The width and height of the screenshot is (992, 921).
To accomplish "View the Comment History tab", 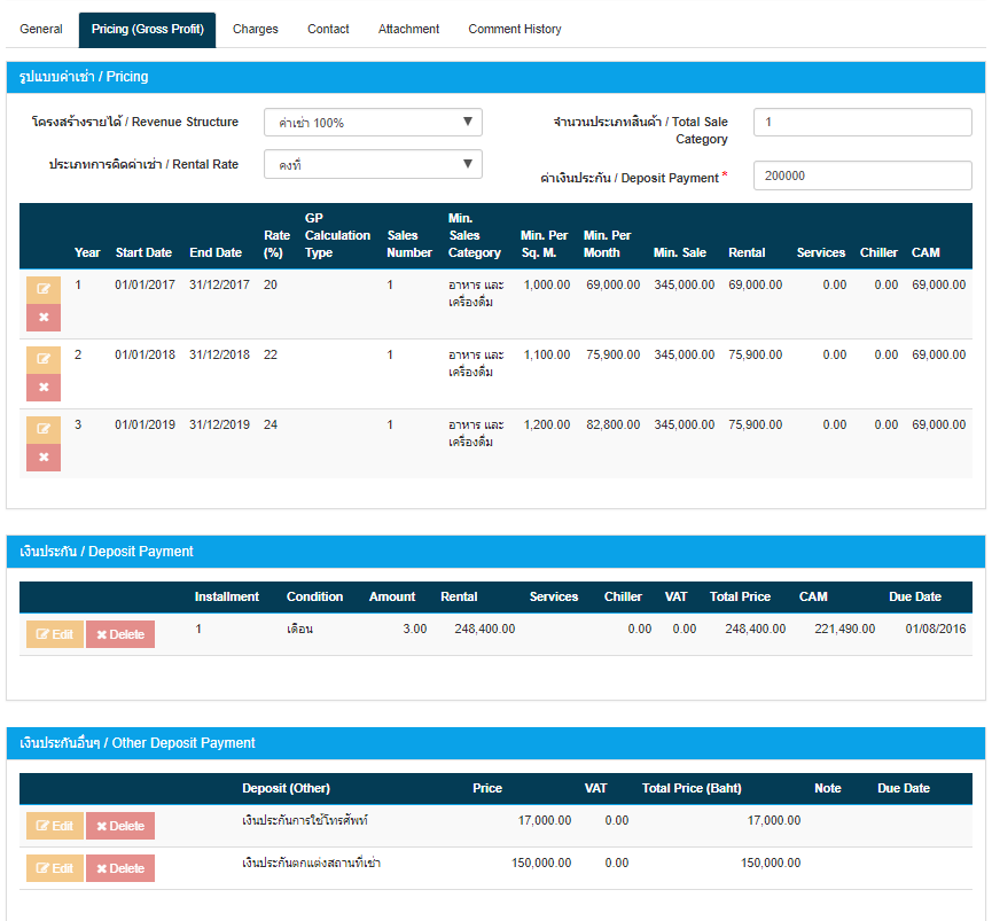I will [x=514, y=29].
